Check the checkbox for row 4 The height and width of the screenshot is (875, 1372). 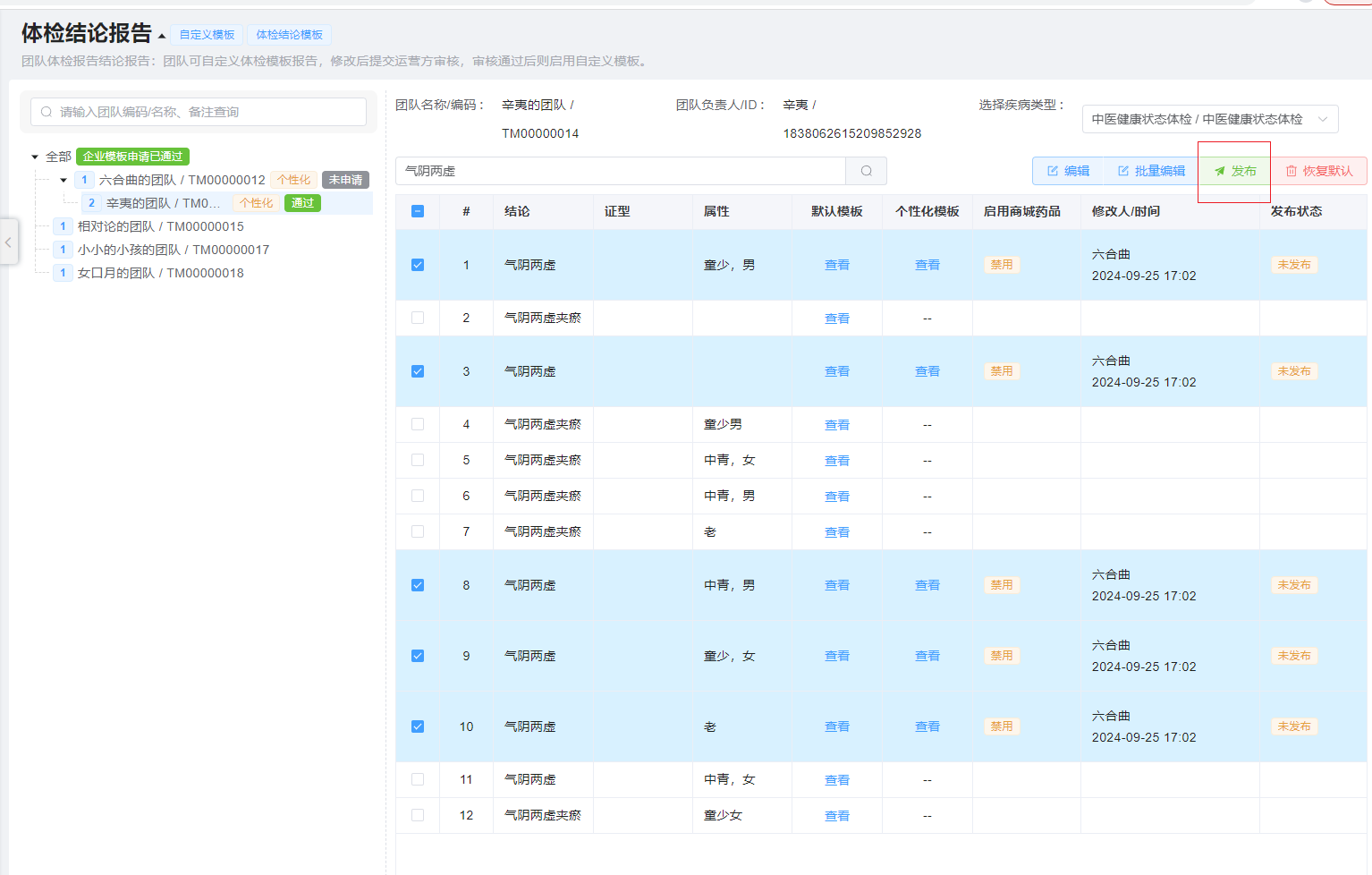pyautogui.click(x=418, y=424)
